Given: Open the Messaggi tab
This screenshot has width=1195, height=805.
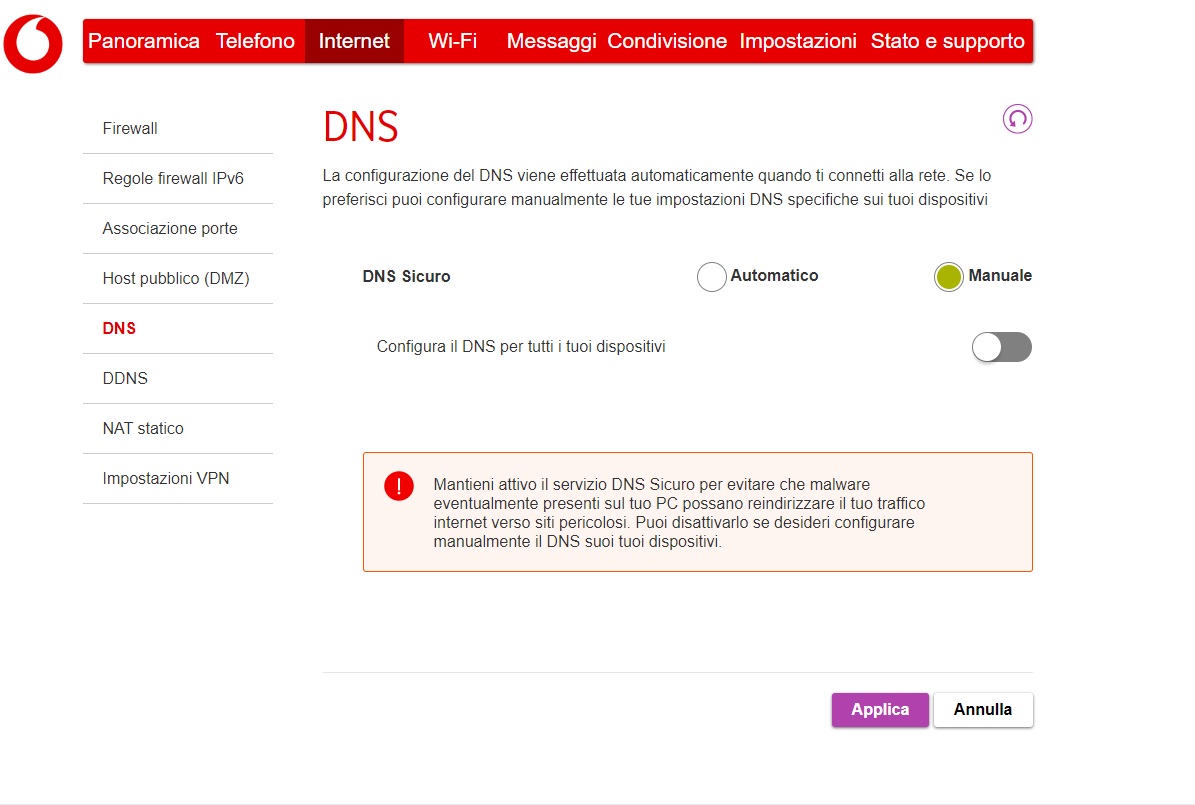Looking at the screenshot, I should [551, 41].
